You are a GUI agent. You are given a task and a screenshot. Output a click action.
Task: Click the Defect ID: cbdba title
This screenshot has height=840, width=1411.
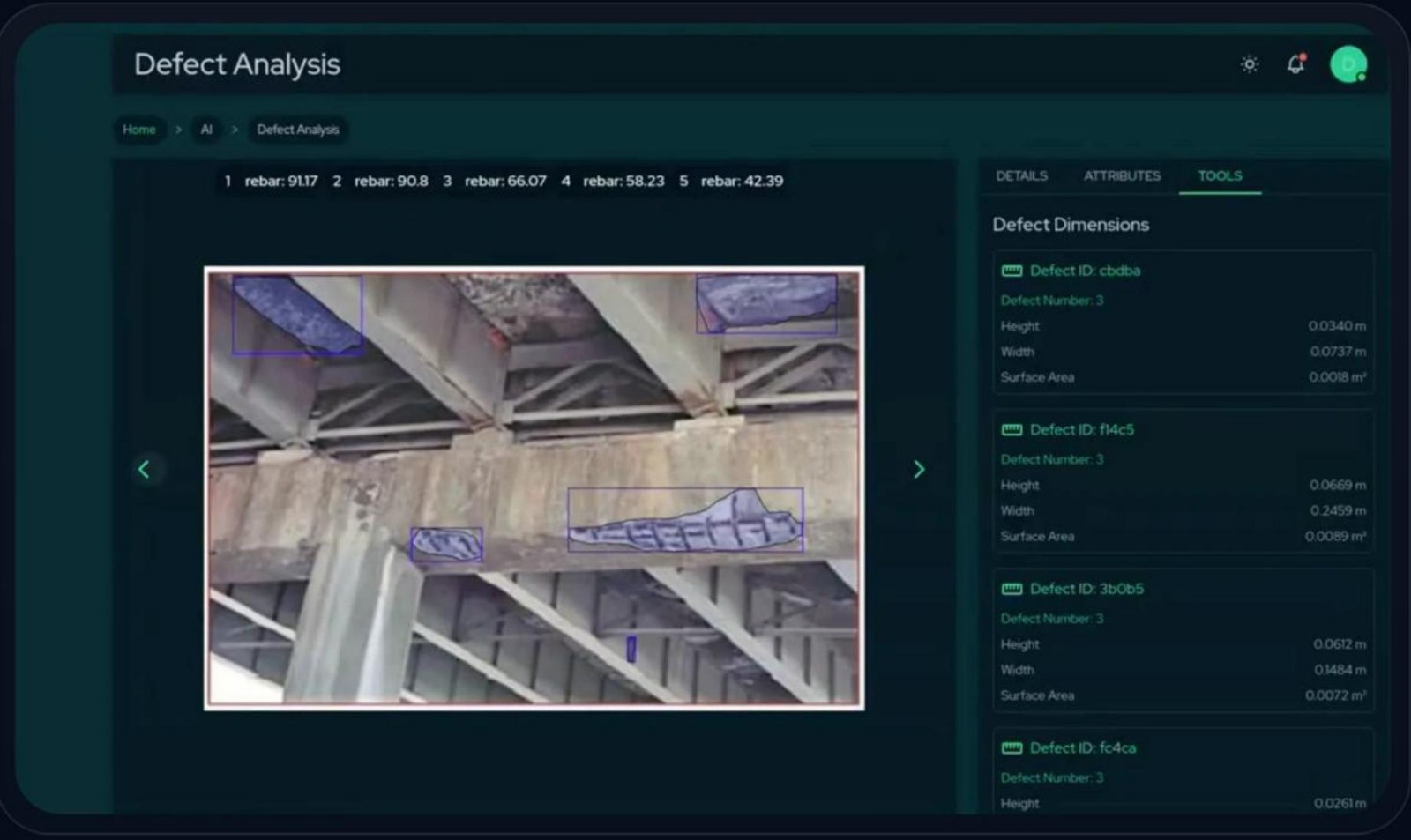[1085, 271]
